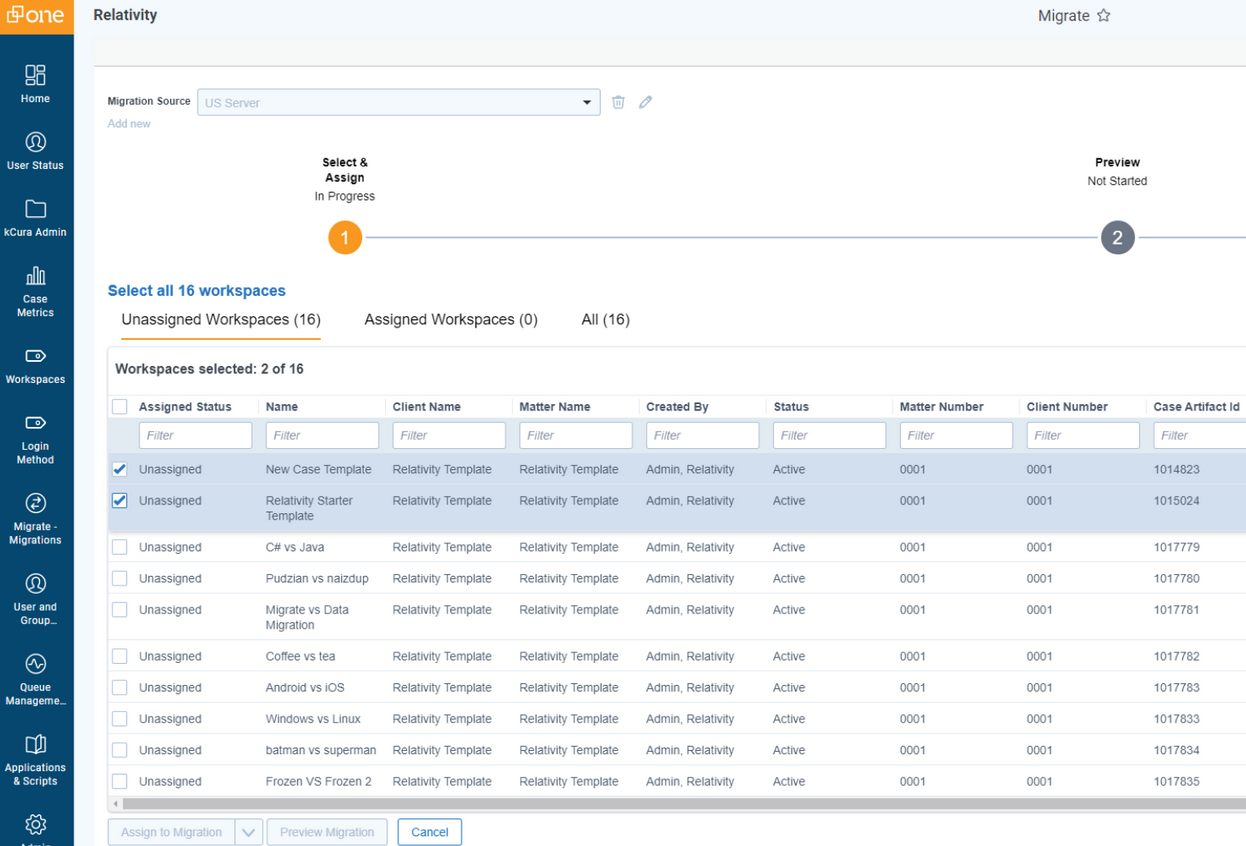Expand the Migration Source dropdown

pyautogui.click(x=587, y=102)
